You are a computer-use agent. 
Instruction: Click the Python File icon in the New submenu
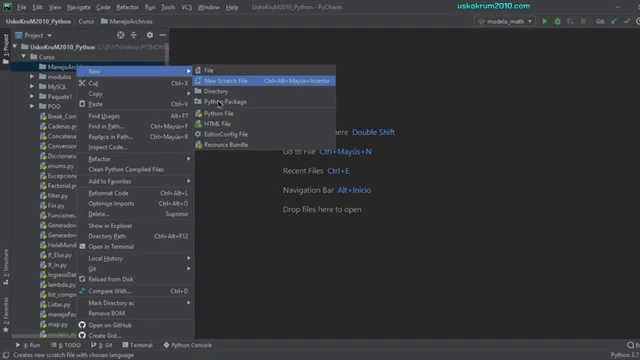click(x=198, y=113)
